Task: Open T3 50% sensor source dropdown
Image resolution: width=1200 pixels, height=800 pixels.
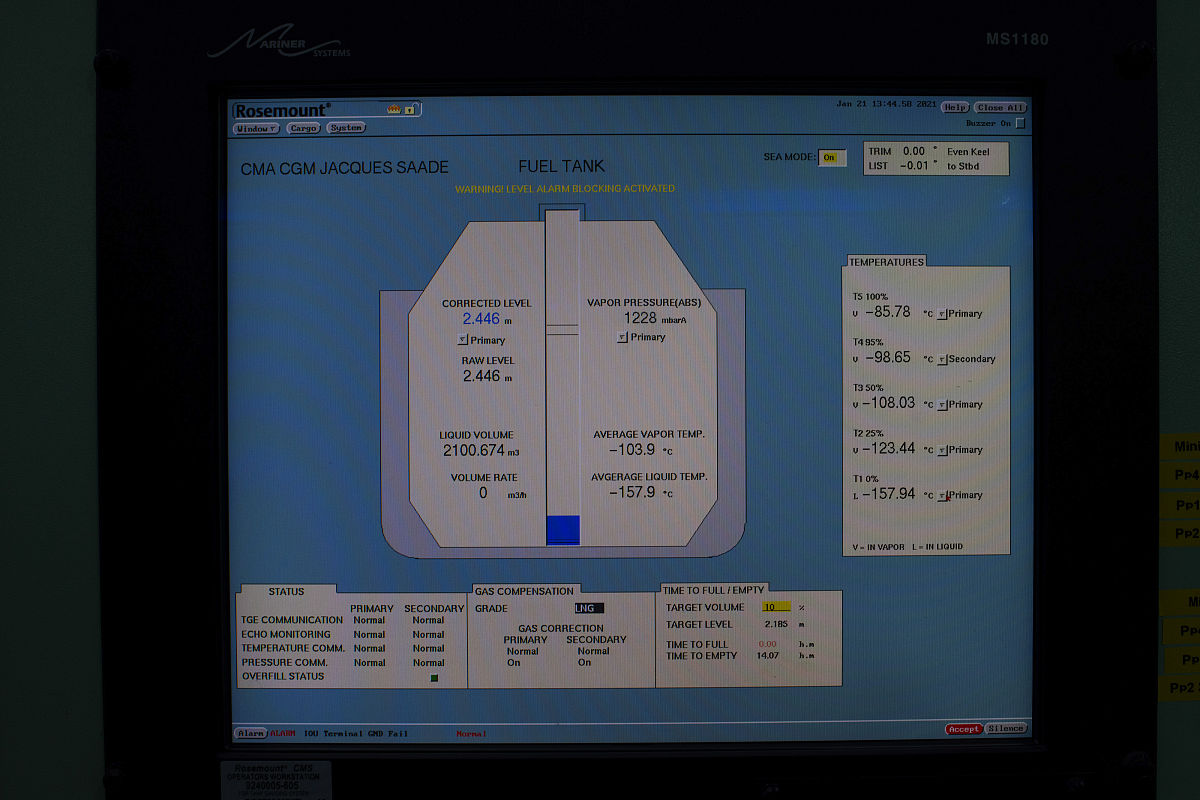Action: coord(941,405)
